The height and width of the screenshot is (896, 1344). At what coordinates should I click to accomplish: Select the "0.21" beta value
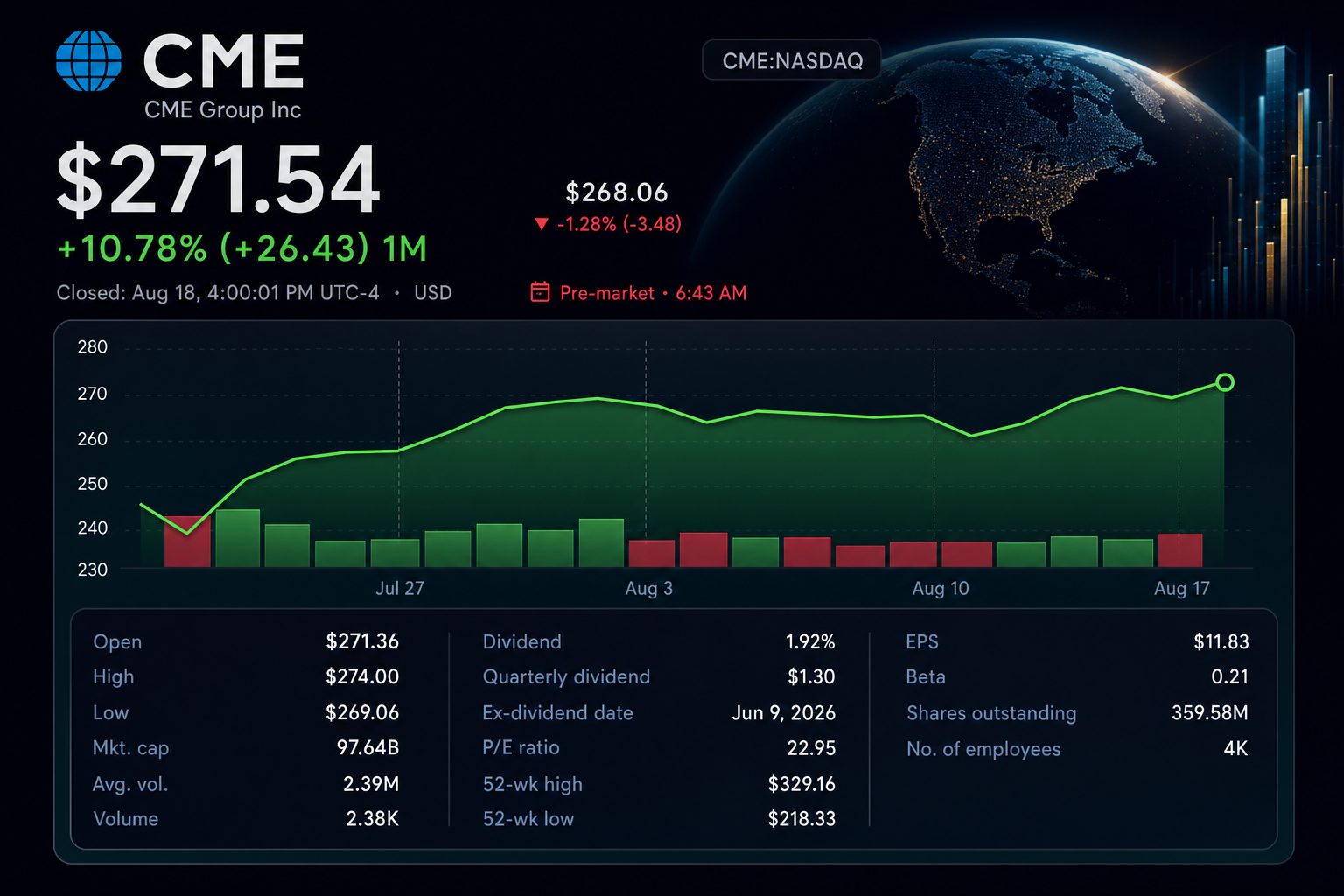[1230, 676]
